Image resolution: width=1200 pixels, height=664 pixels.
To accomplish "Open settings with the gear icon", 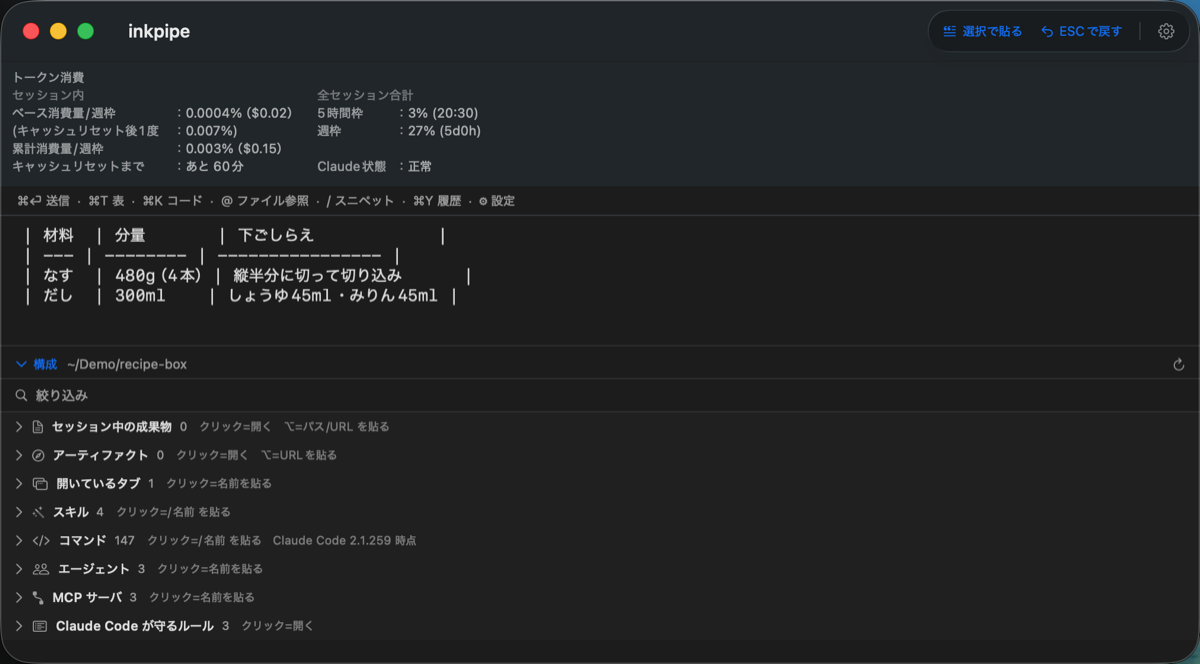I will [x=1166, y=31].
